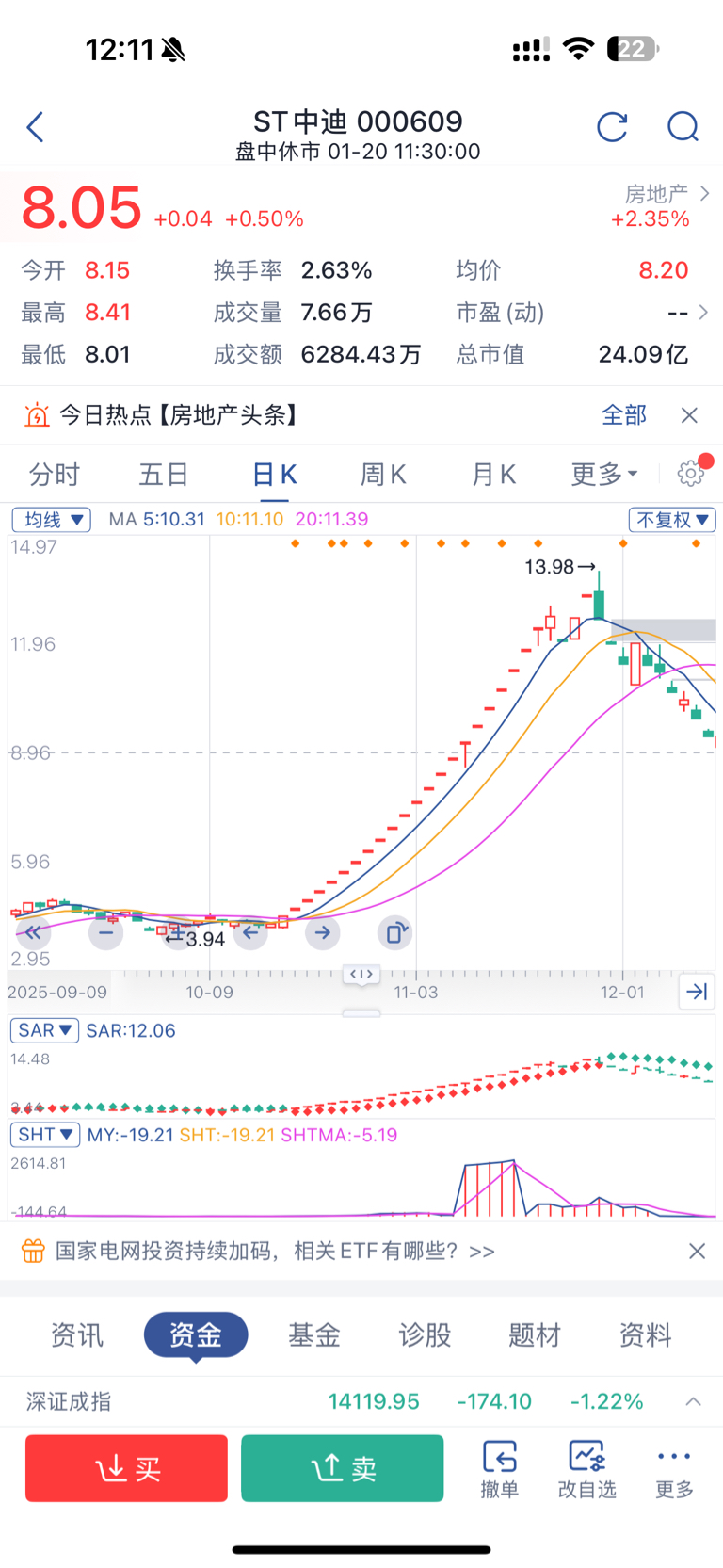
Task: Tap the ST中迪 000609 title
Action: [358, 121]
